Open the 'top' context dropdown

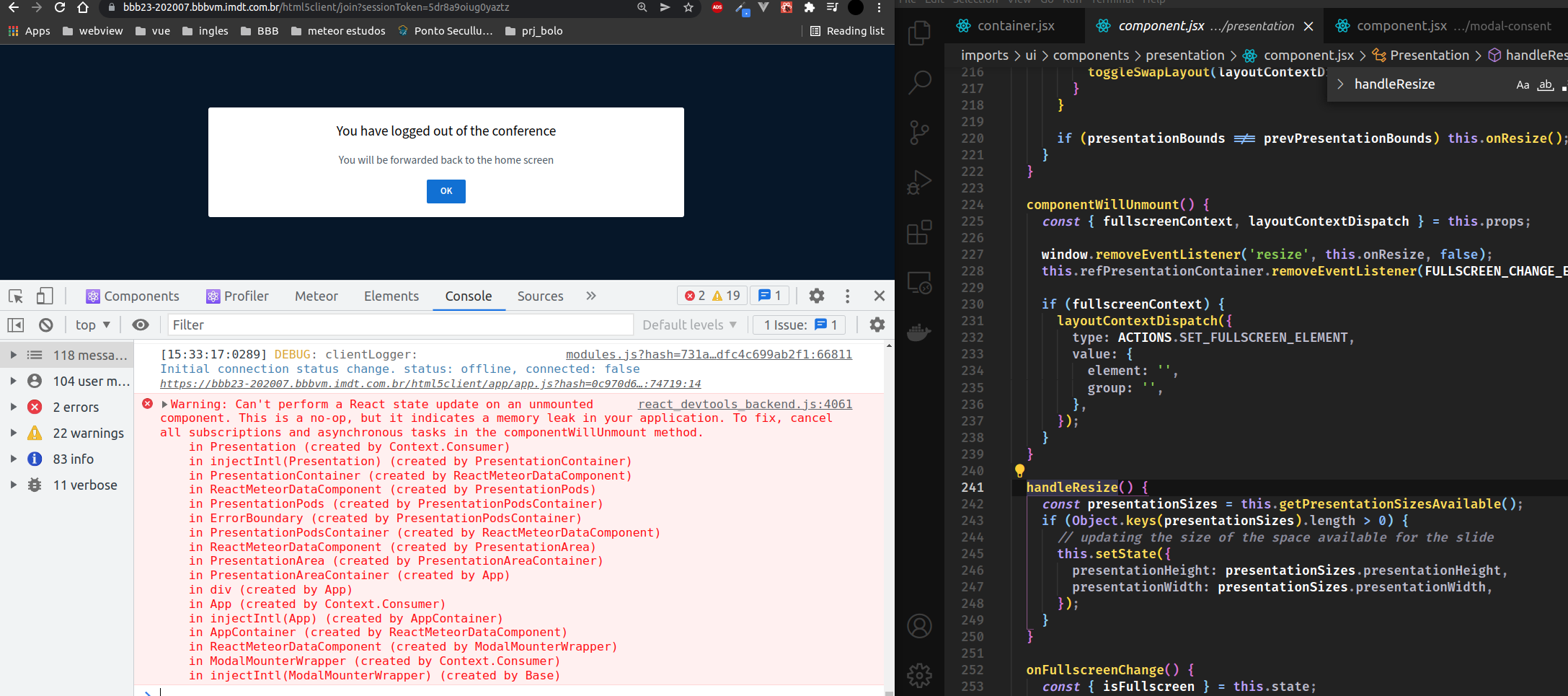[92, 325]
